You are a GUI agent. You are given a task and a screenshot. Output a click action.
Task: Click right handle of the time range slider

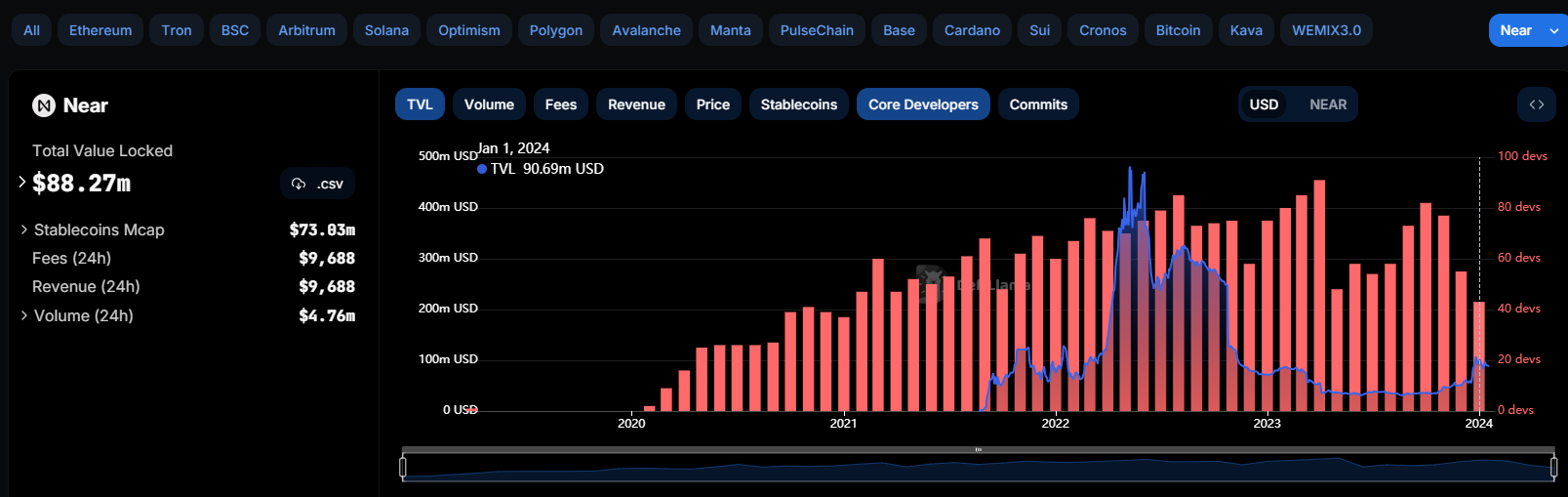[1553, 468]
